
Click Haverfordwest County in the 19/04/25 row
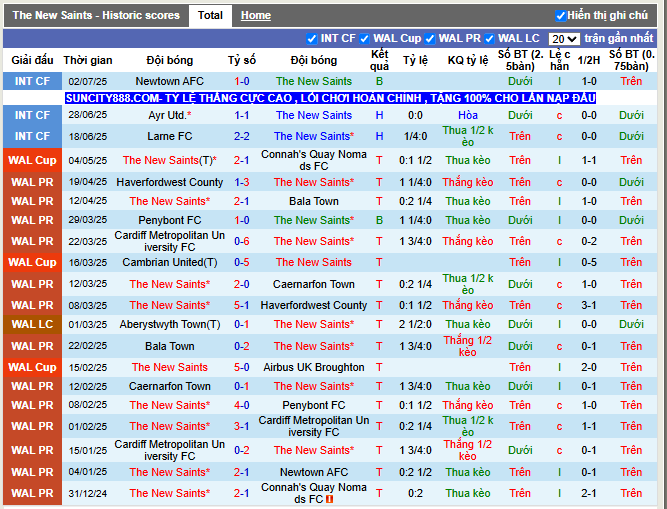[x=169, y=182]
